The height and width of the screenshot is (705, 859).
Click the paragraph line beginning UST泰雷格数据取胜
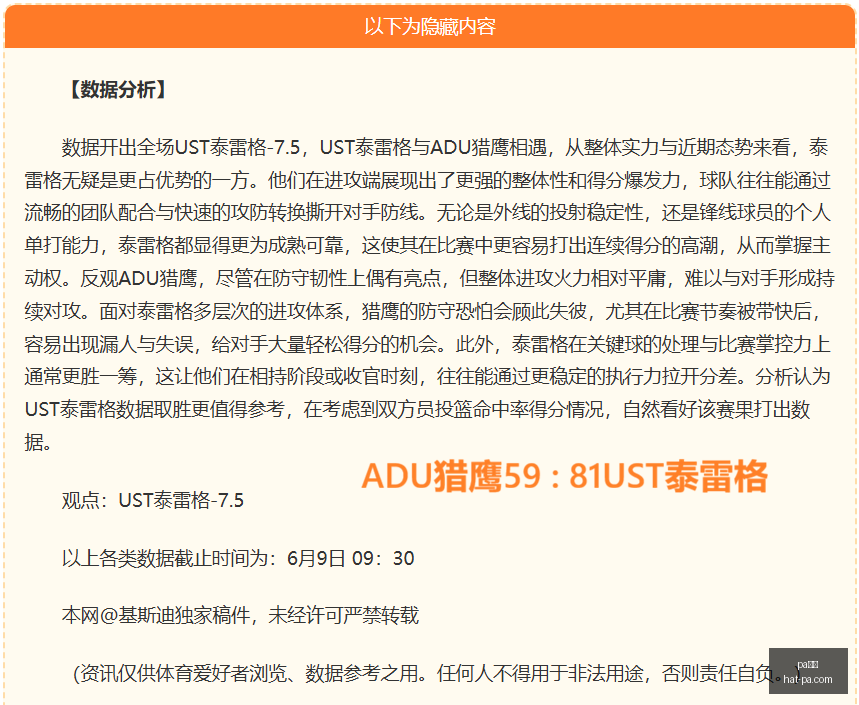click(x=417, y=409)
